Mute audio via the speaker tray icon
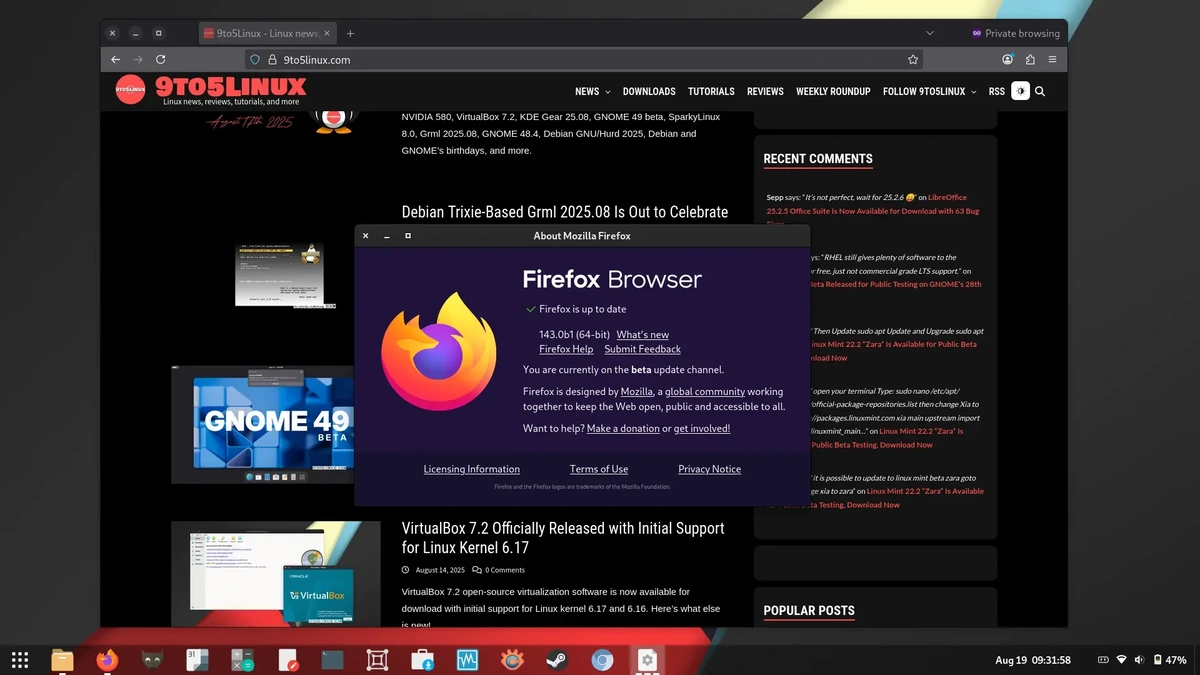Viewport: 1200px width, 675px height. coord(1139,659)
